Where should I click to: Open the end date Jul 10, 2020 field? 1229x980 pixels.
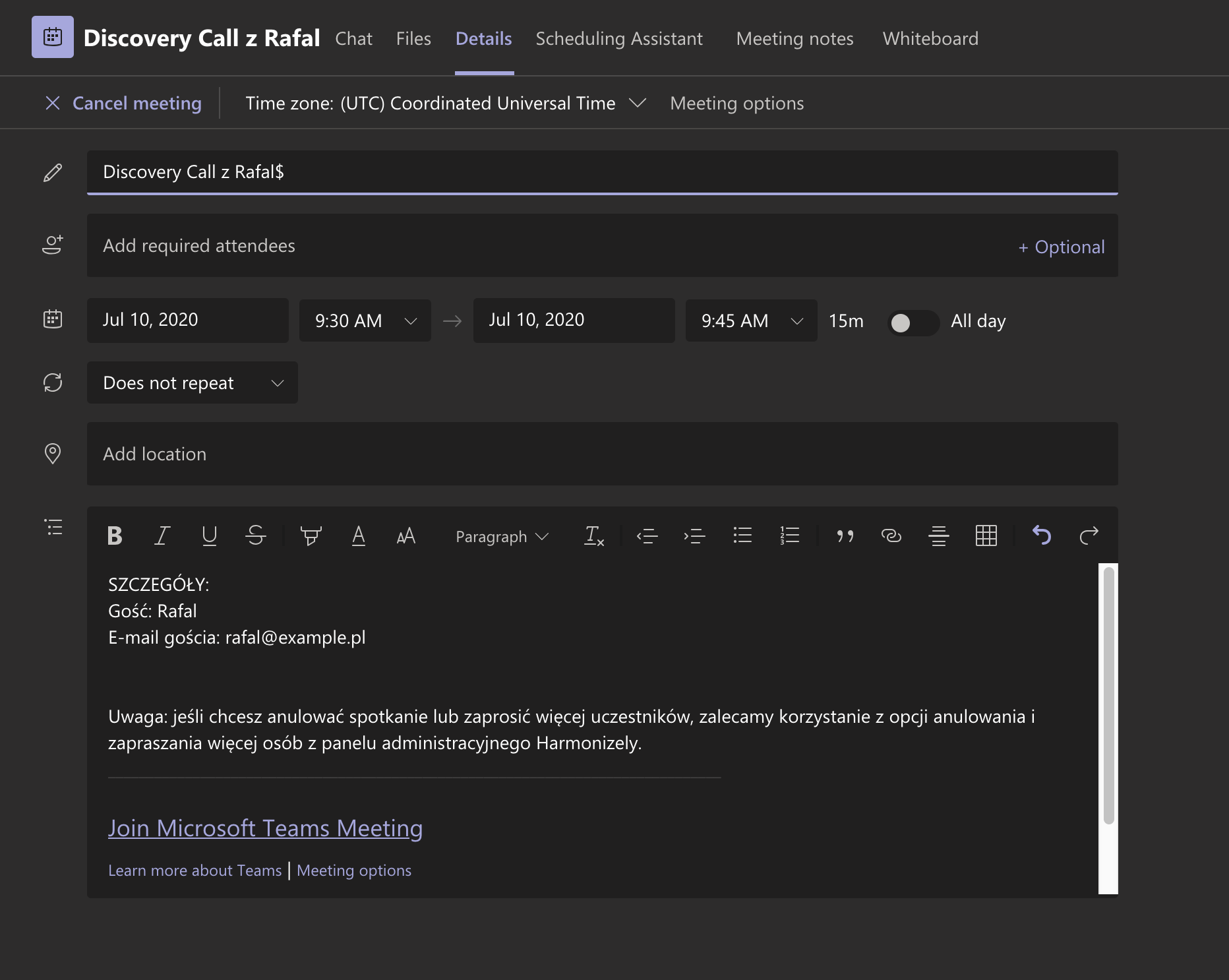(x=574, y=320)
